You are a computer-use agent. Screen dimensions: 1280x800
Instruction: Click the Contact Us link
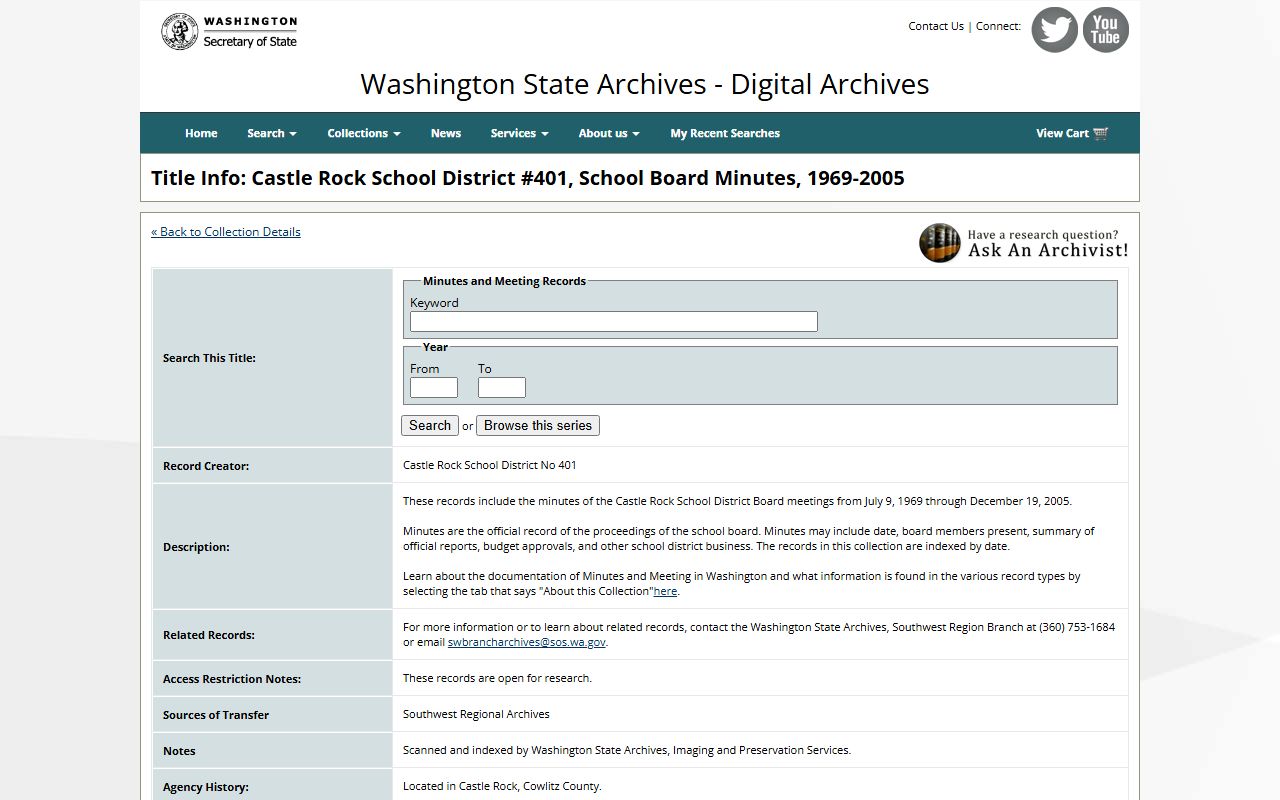[936, 26]
